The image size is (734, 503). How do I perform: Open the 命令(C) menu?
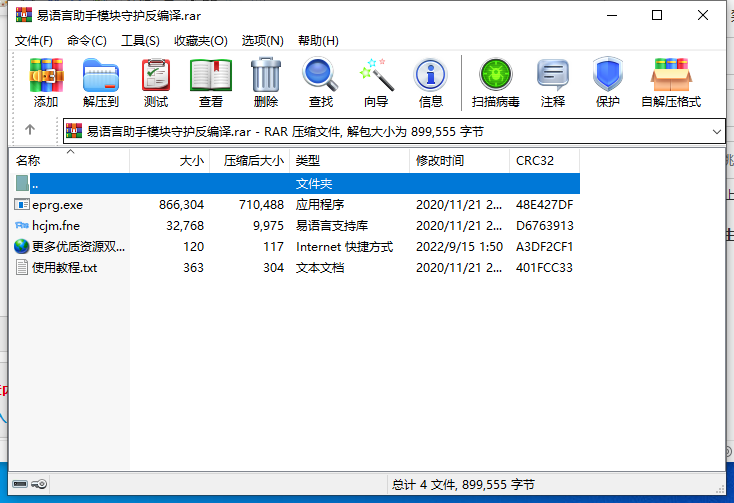[87, 41]
